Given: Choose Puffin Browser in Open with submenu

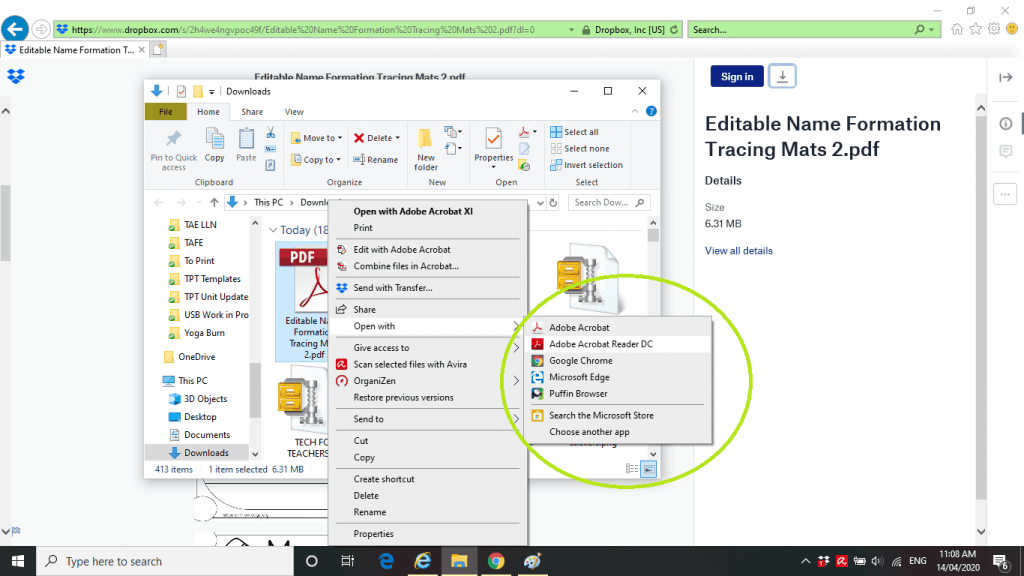Looking at the screenshot, I should coord(618,394).
